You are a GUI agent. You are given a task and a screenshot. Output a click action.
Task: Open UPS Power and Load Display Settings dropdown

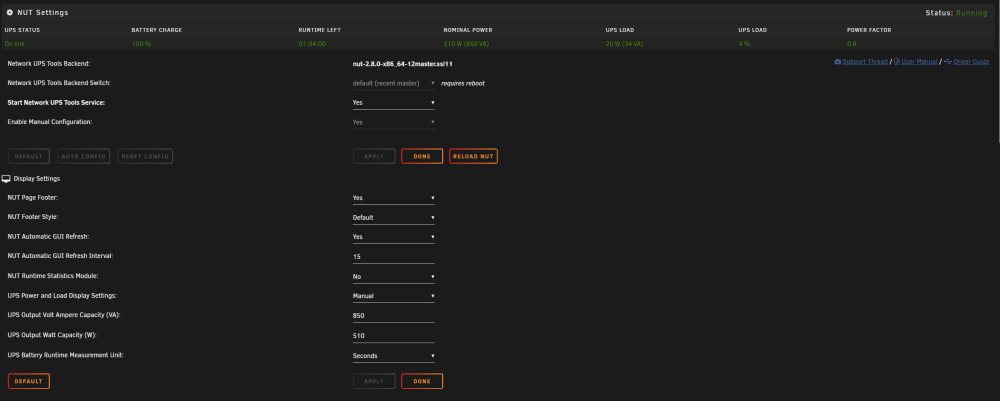point(393,296)
